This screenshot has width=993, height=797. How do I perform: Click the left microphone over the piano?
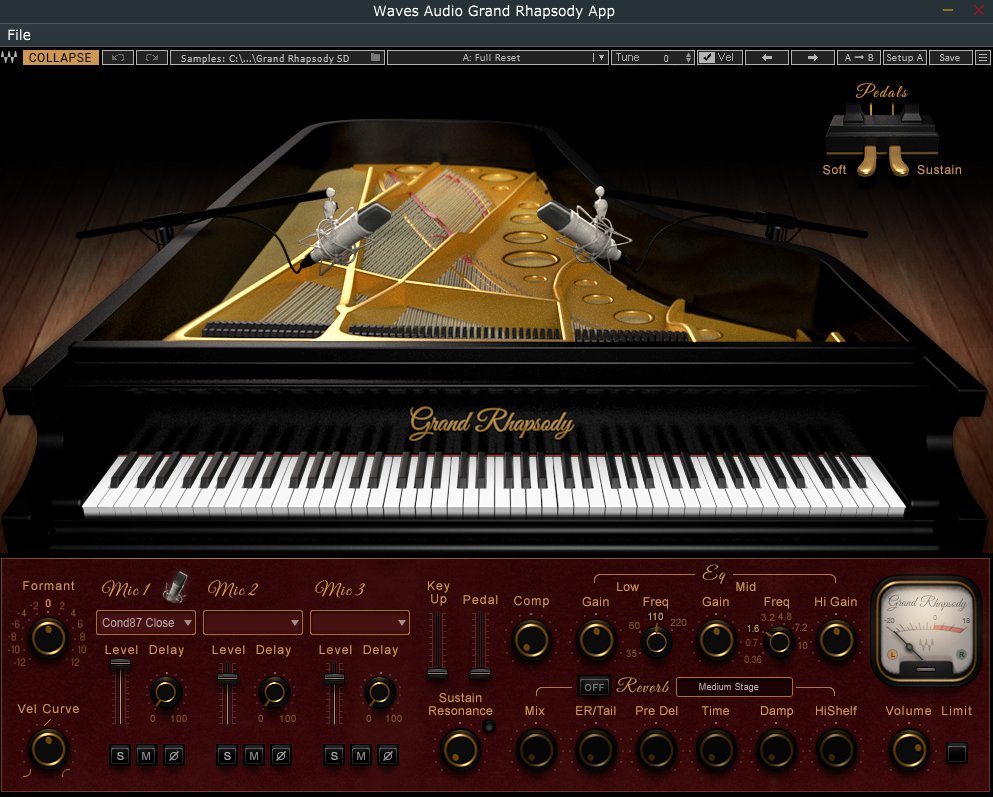(x=348, y=233)
